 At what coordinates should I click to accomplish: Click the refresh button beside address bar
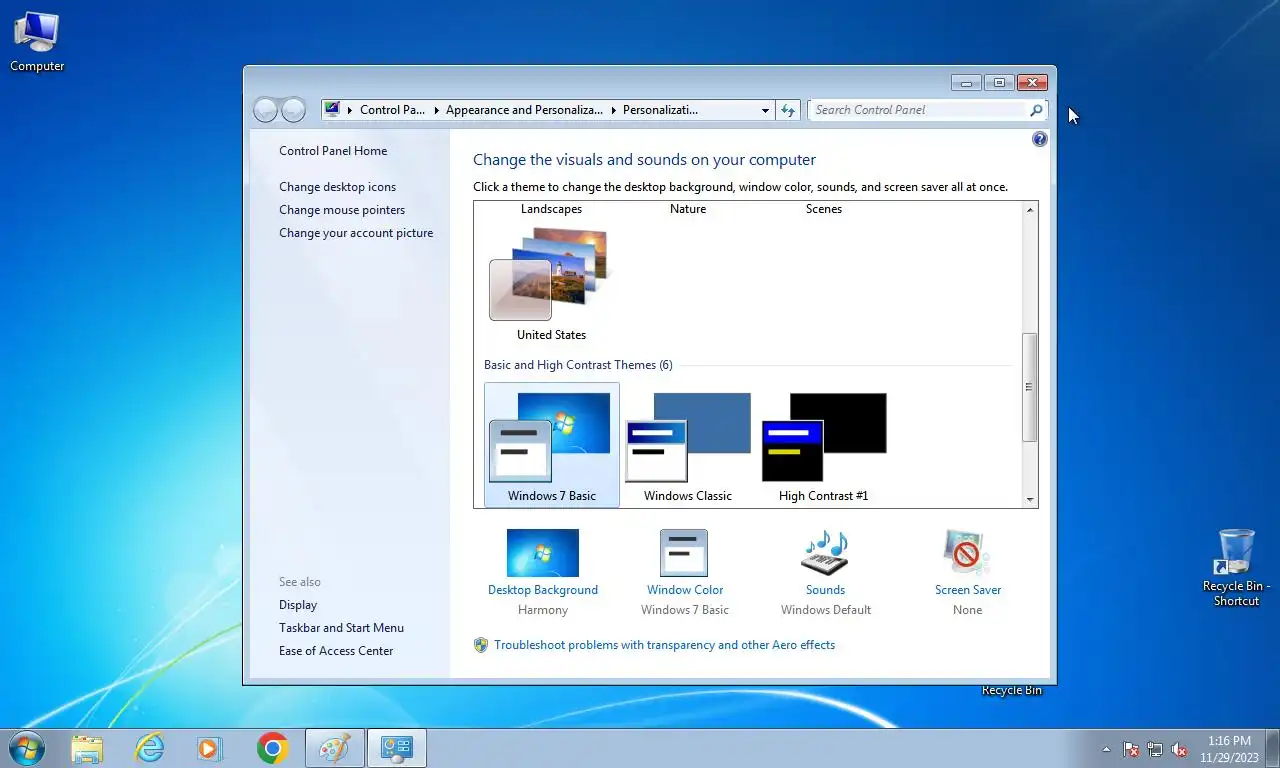tap(789, 110)
